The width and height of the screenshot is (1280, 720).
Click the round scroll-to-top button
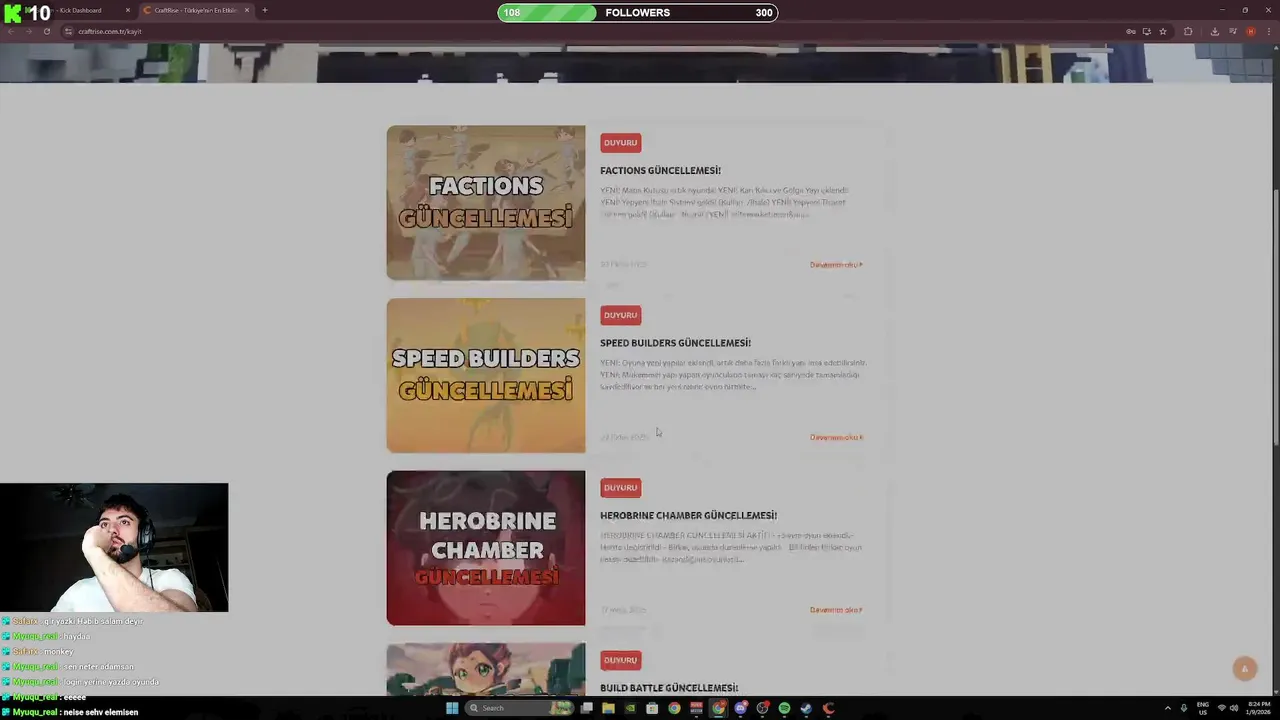1245,669
